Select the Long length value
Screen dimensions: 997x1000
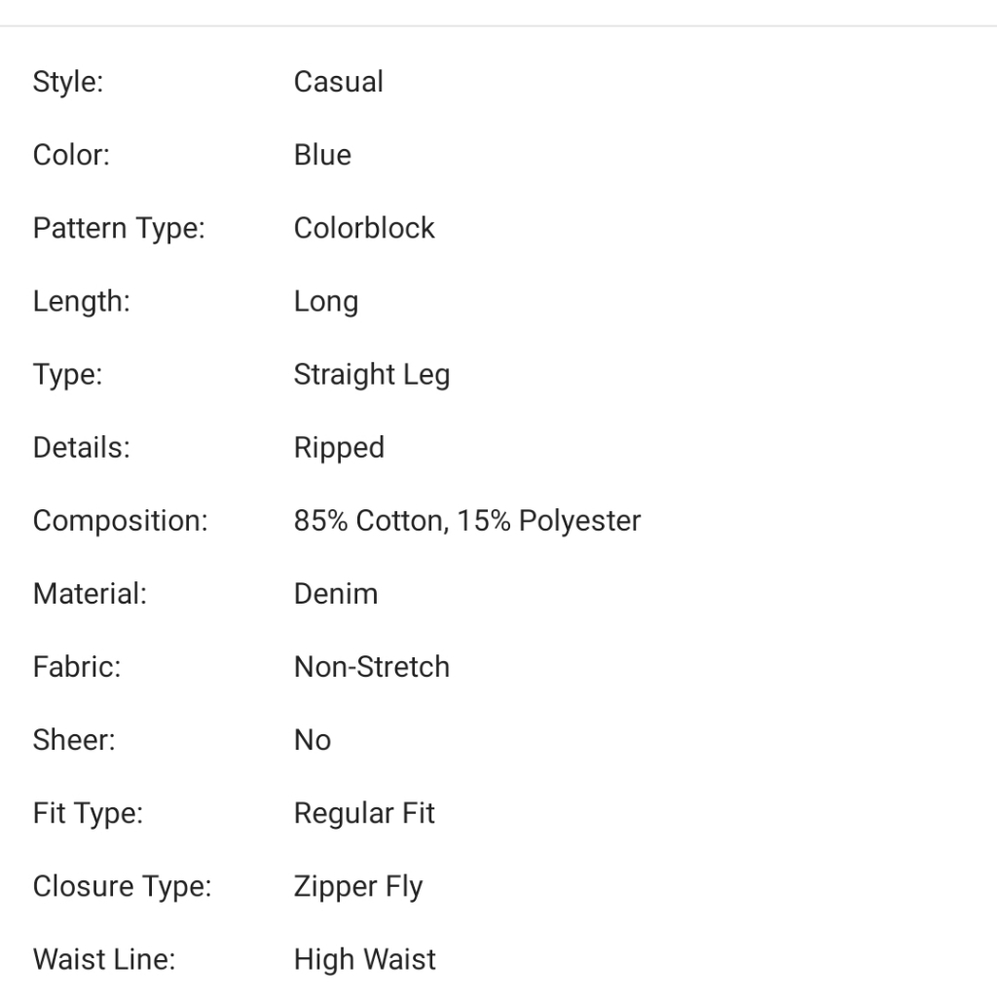click(326, 302)
